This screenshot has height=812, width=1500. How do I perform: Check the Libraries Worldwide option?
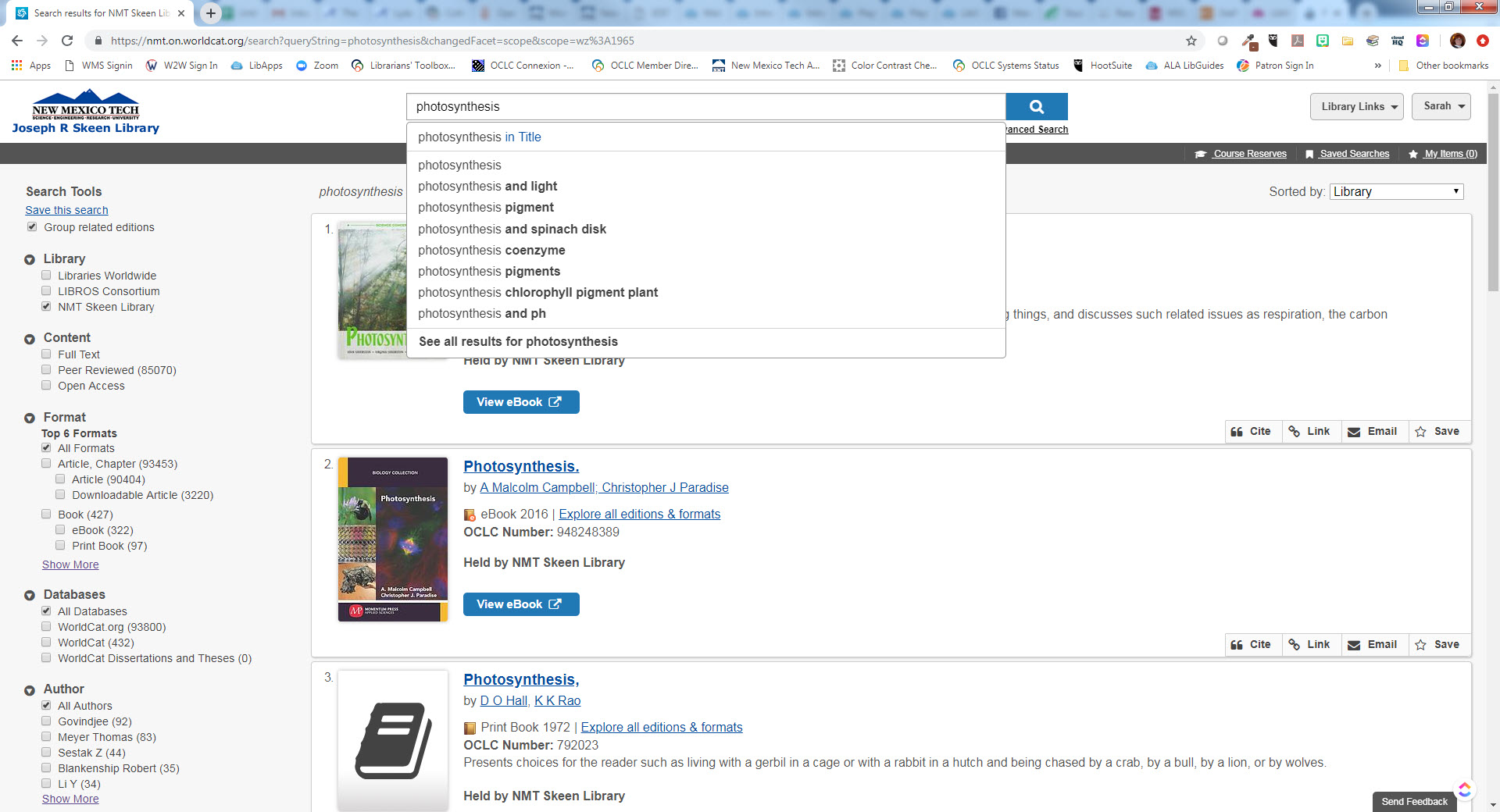pos(46,276)
